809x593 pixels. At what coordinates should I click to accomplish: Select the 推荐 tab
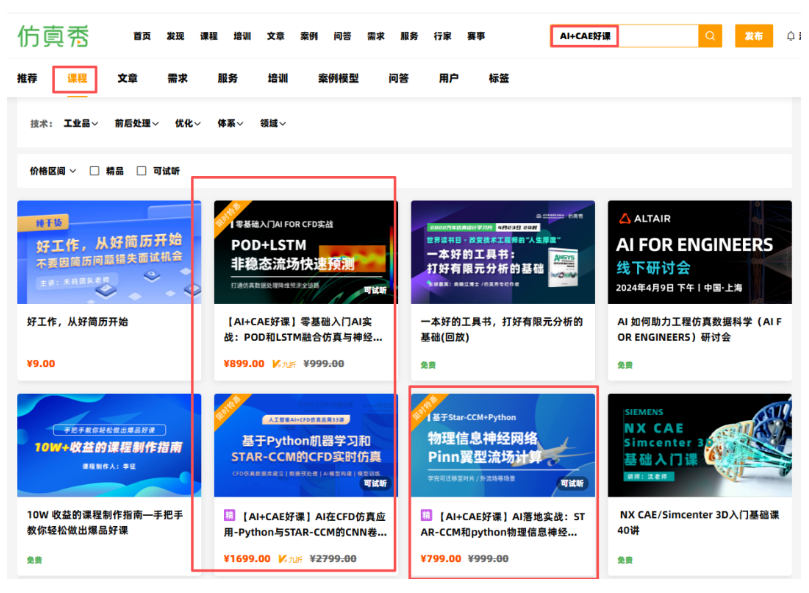tap(27, 78)
